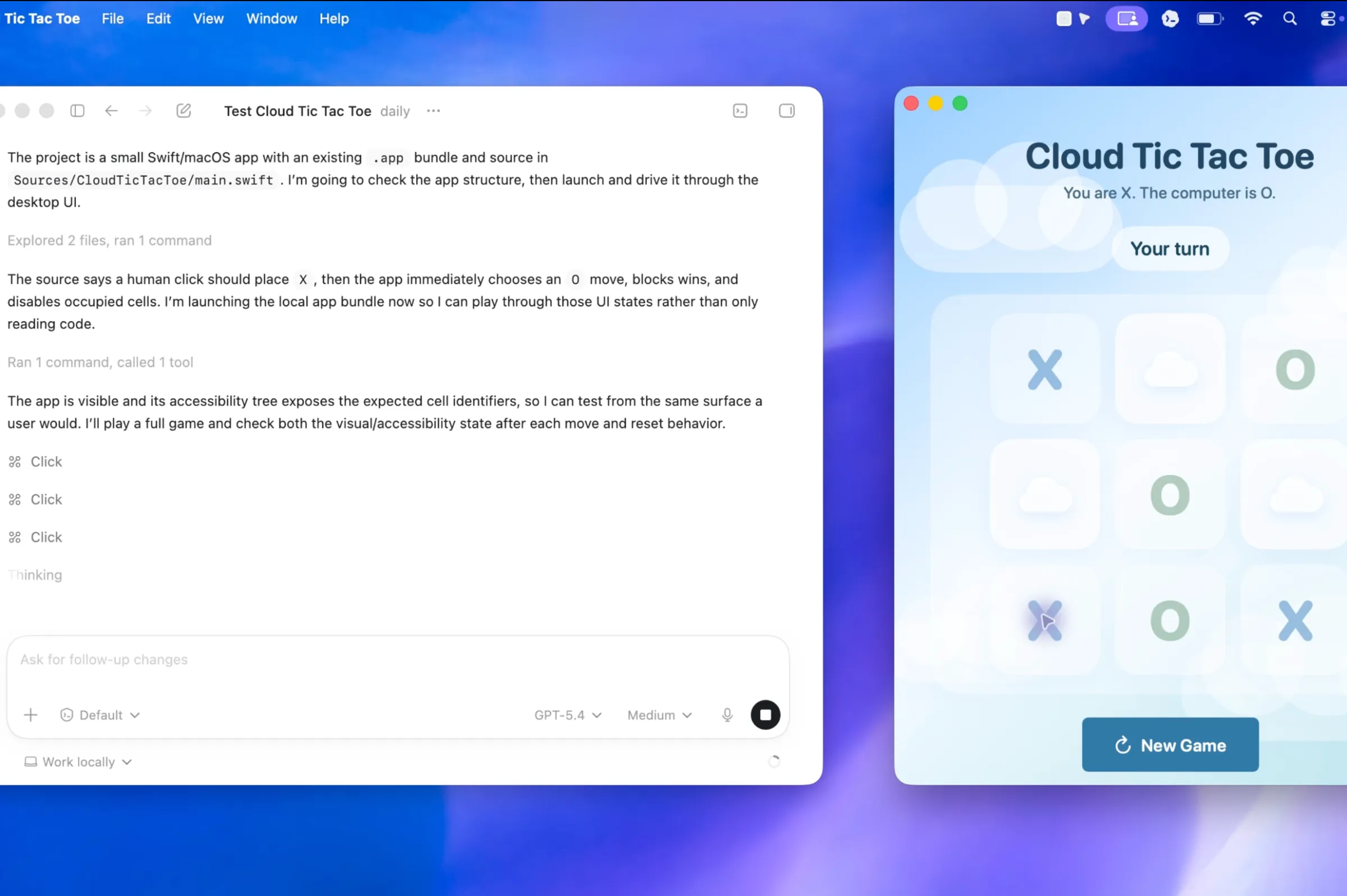Viewport: 1347px width, 896px height.
Task: Open Spotlight search from the menu bar
Action: 1290,19
